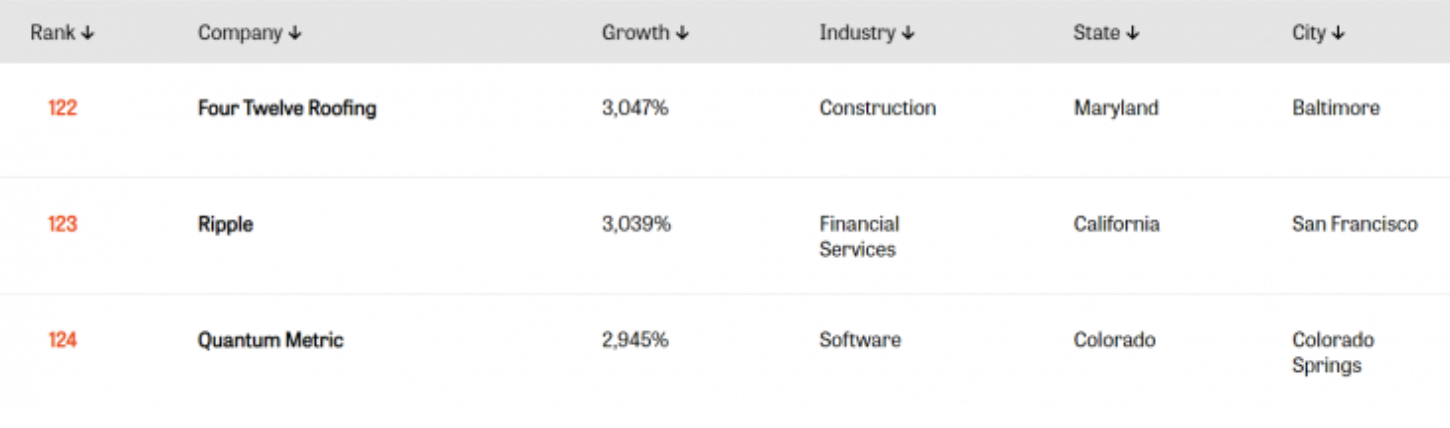
Task: Select the Maryland state cell
Action: click(x=1116, y=108)
